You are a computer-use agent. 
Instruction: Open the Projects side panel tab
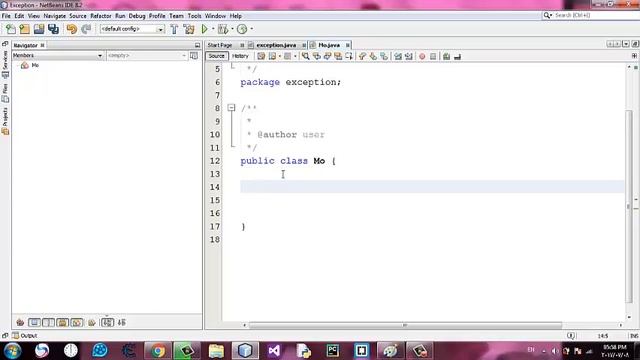pos(5,121)
